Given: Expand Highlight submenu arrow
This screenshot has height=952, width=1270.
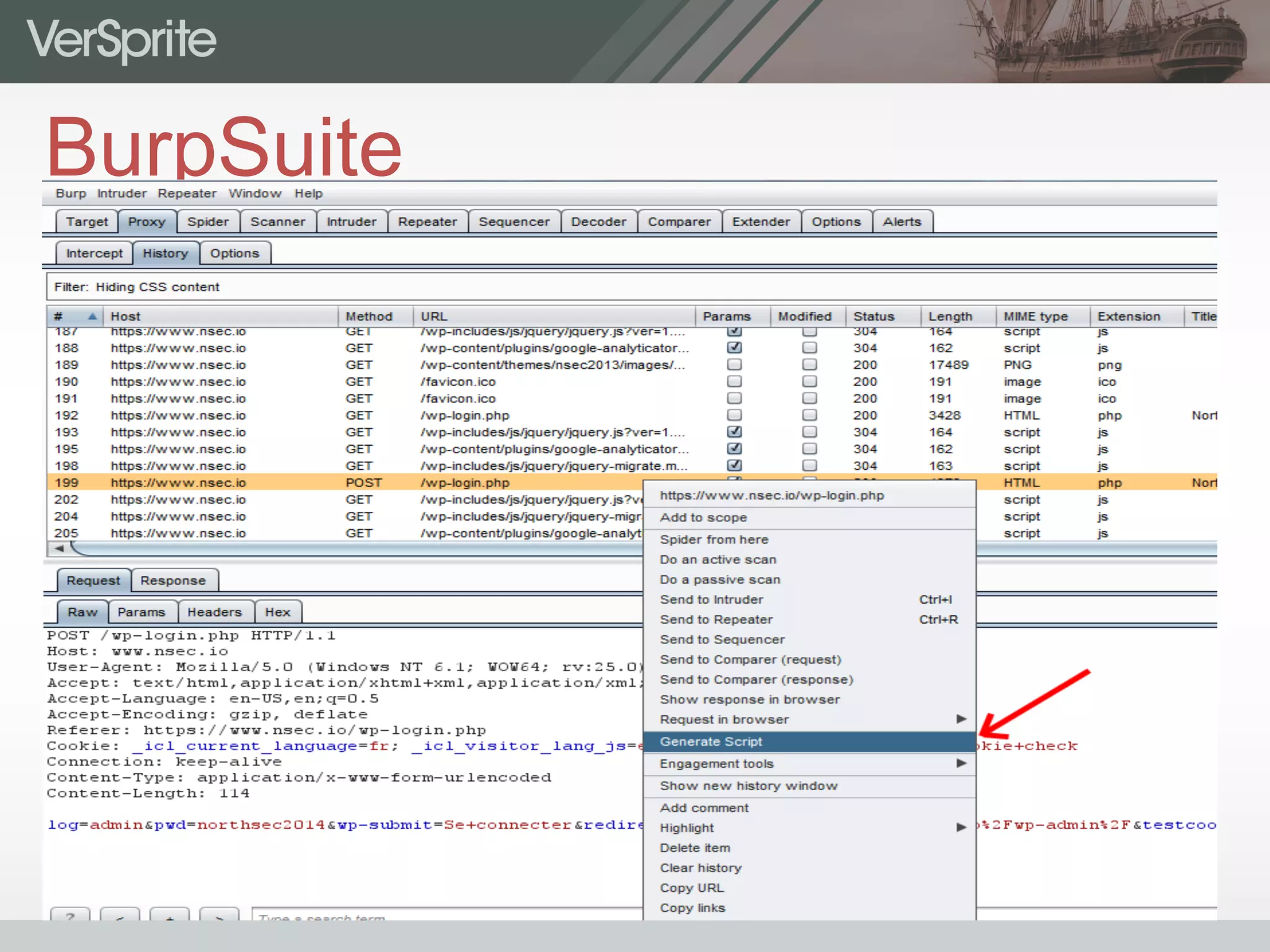Looking at the screenshot, I should click(x=961, y=827).
